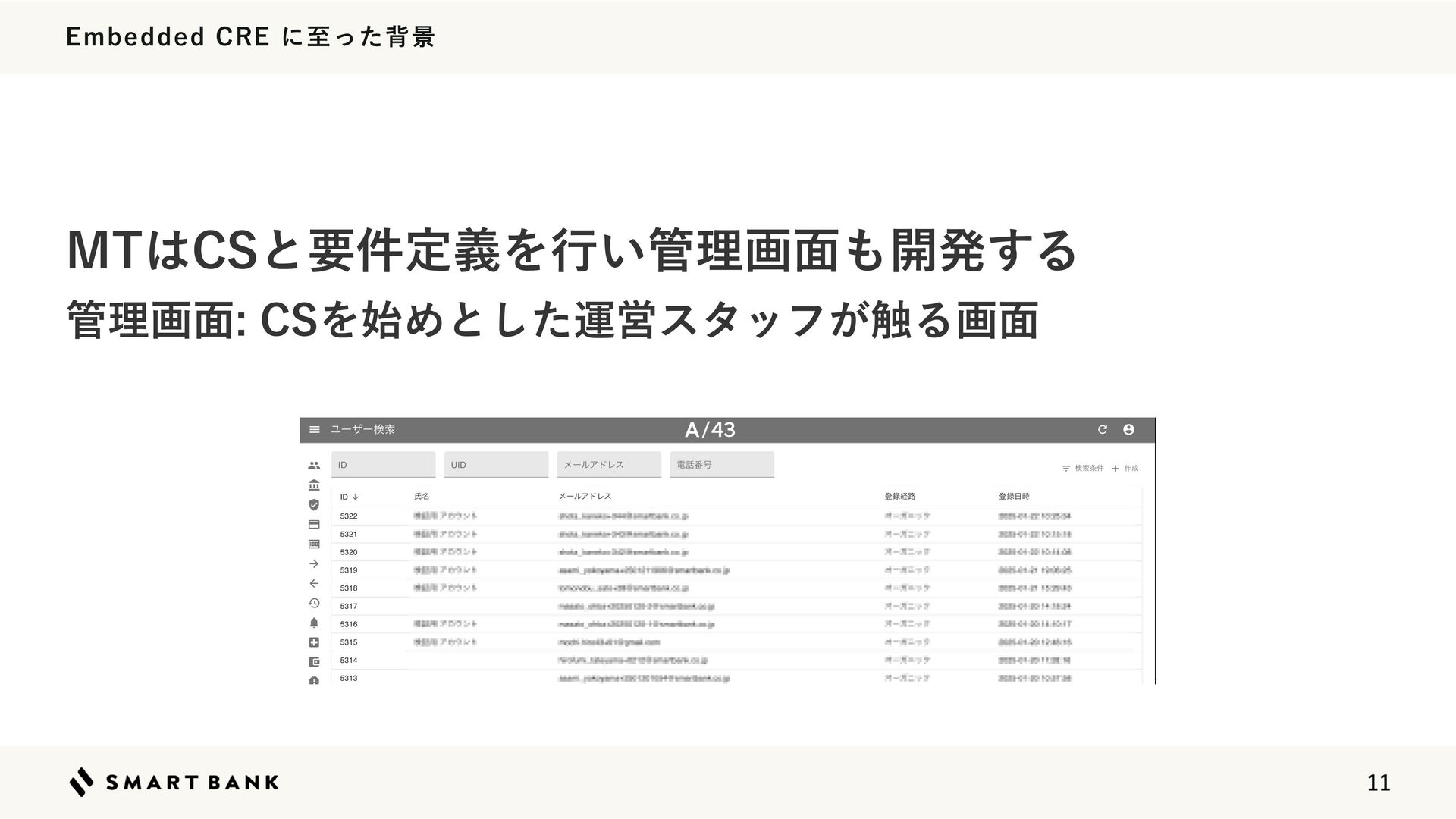Select the right arrow sidebar icon

click(314, 564)
